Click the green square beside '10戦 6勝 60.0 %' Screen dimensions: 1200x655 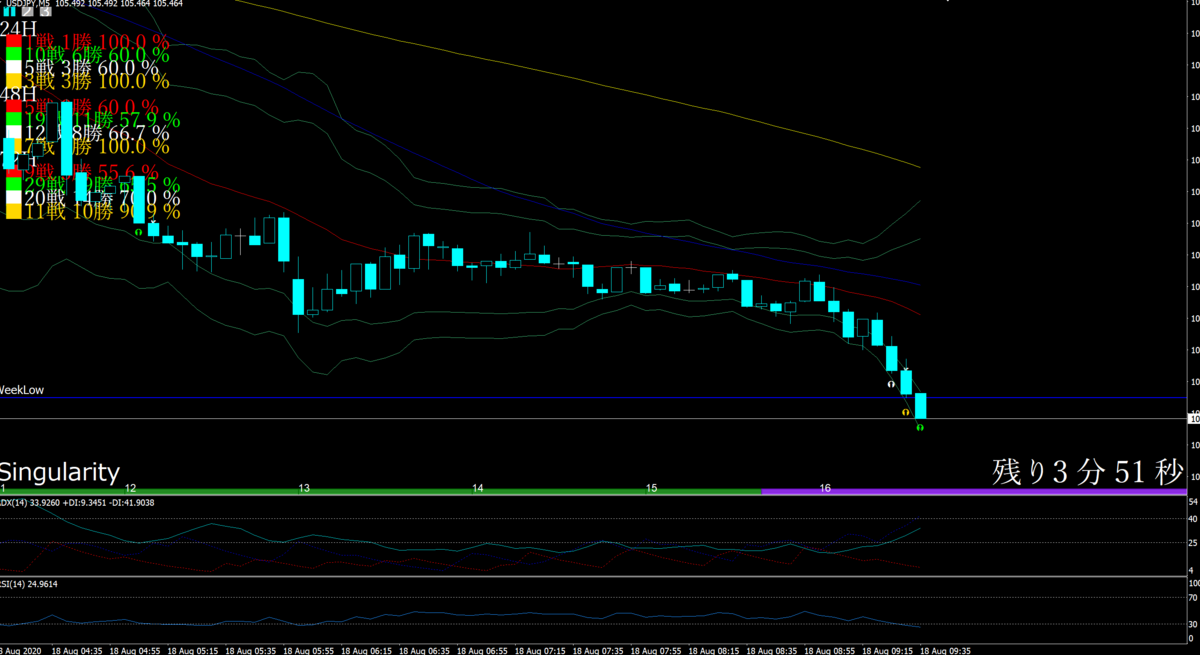click(14, 56)
